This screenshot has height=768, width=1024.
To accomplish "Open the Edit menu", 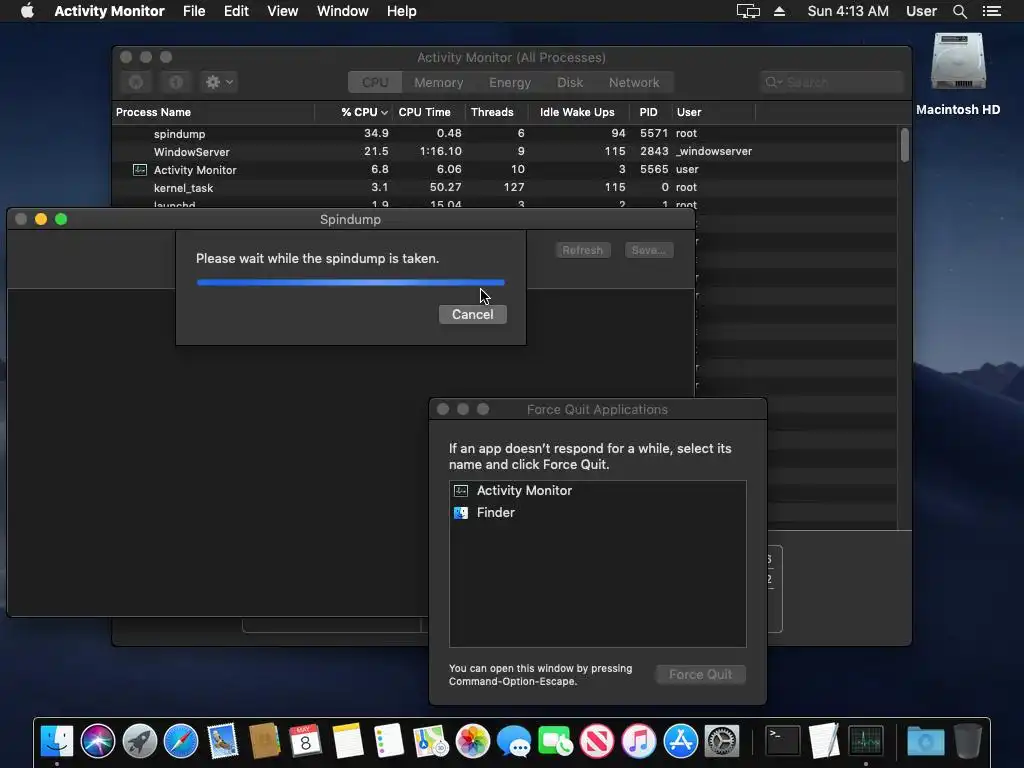I will click(x=236, y=11).
